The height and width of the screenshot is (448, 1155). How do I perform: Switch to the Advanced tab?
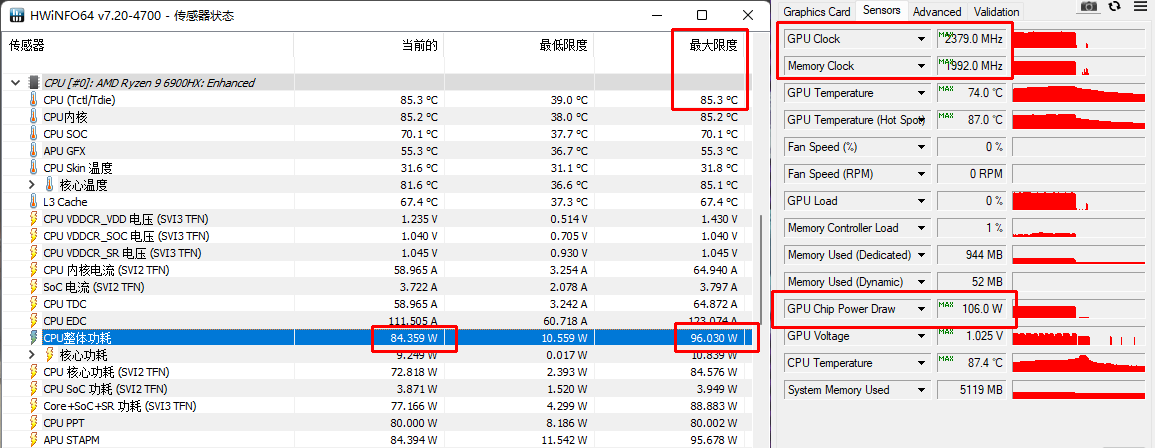937,12
